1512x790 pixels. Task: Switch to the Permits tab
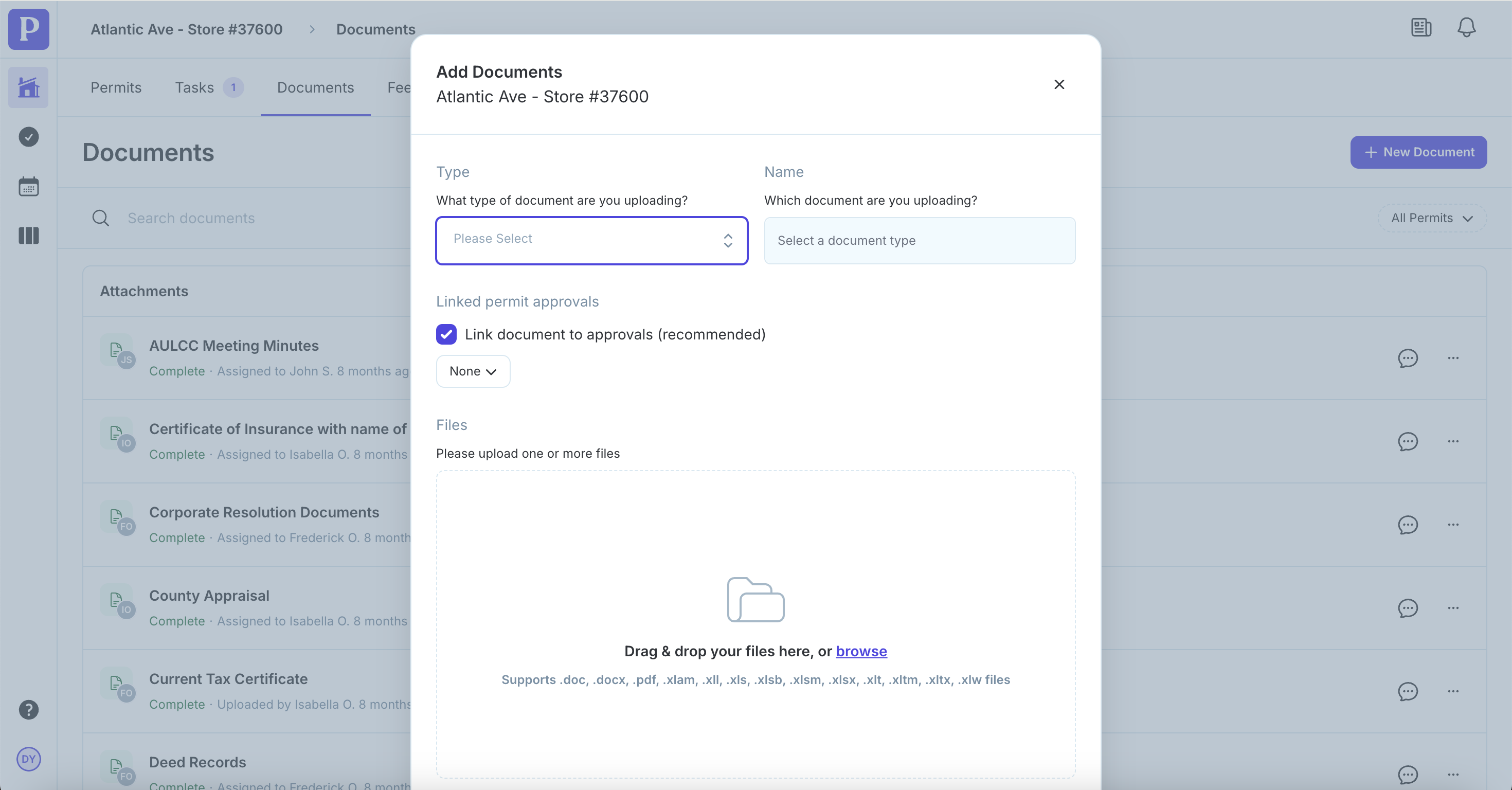(116, 87)
